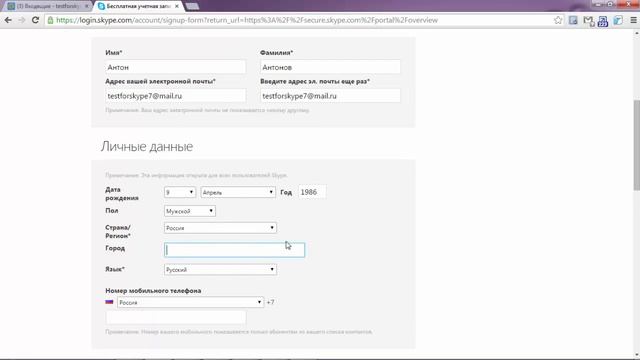Open the birth day dropdown
640x360 pixels.
[x=180, y=192]
